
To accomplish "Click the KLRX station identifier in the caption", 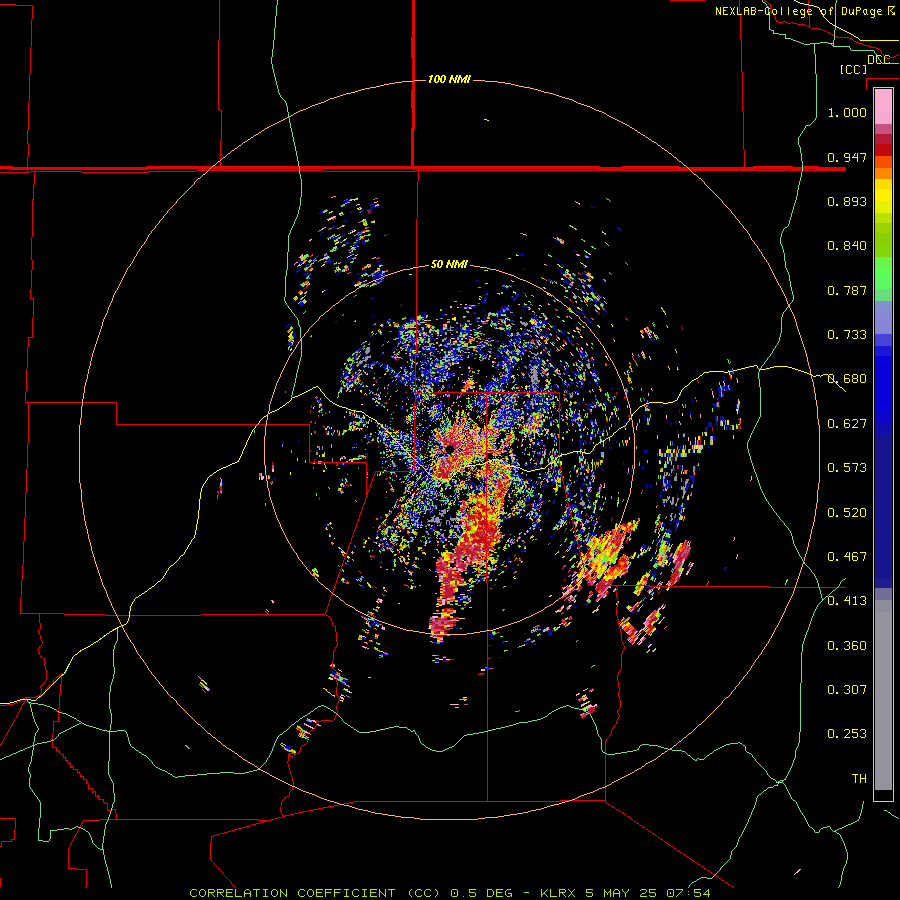I will tap(558, 893).
